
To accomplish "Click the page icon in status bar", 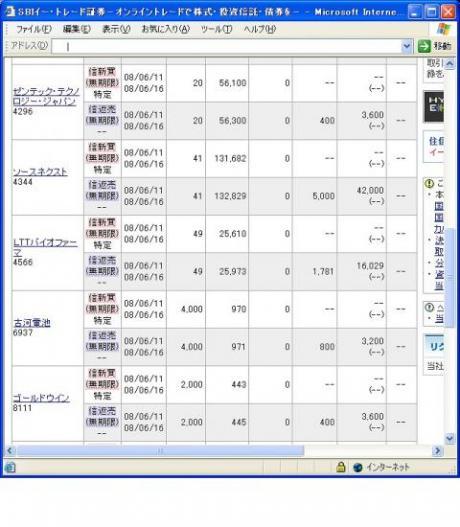I will click(10, 467).
